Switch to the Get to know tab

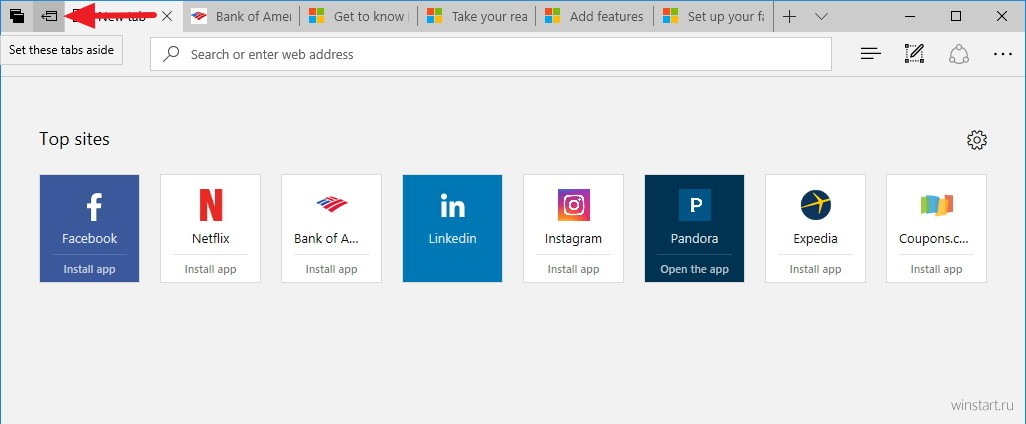[359, 16]
